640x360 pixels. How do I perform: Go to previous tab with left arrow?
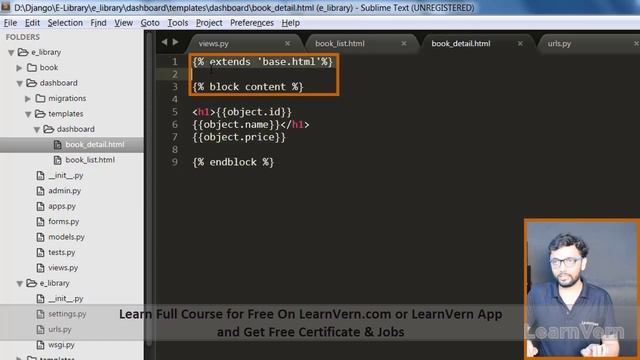tap(164, 42)
